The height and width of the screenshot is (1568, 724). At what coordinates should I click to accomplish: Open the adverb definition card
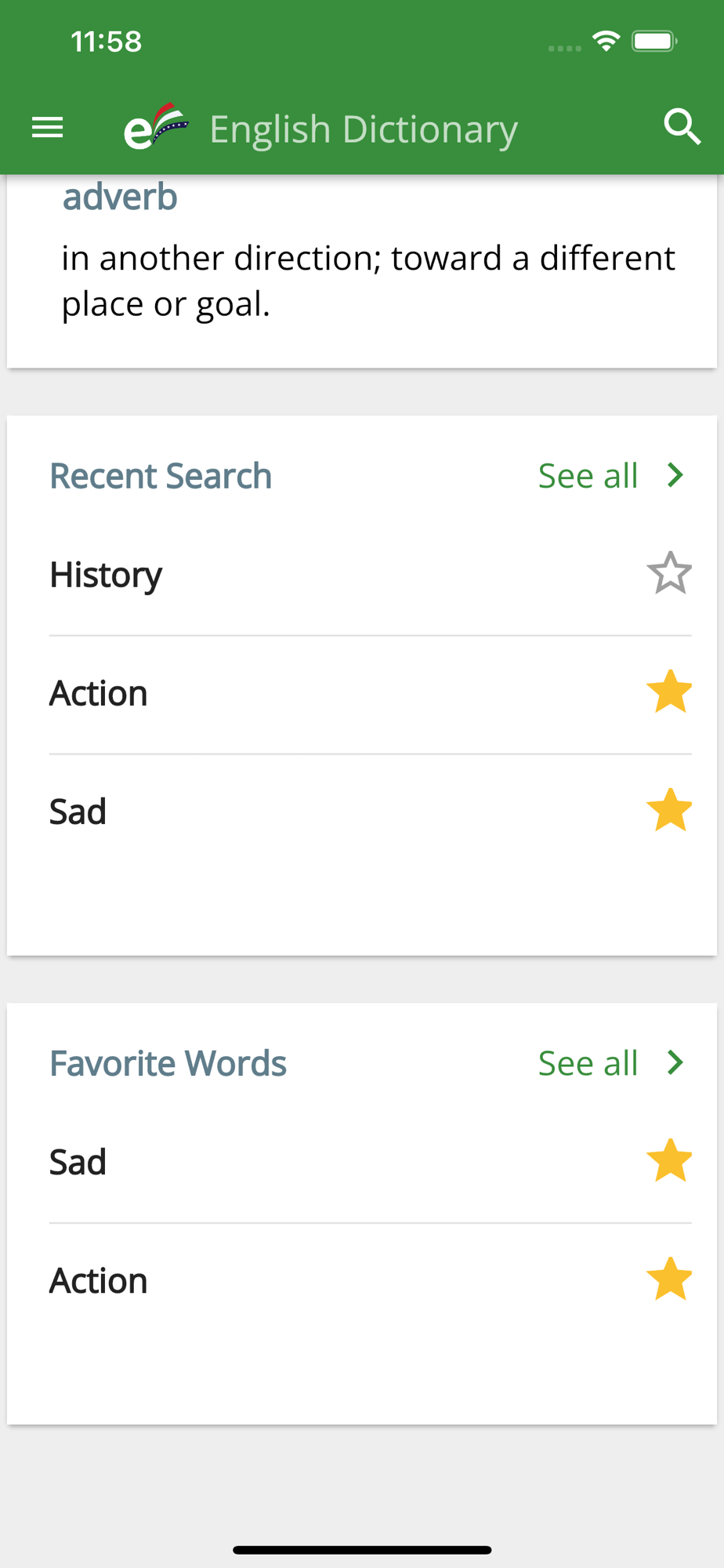pyautogui.click(x=362, y=271)
